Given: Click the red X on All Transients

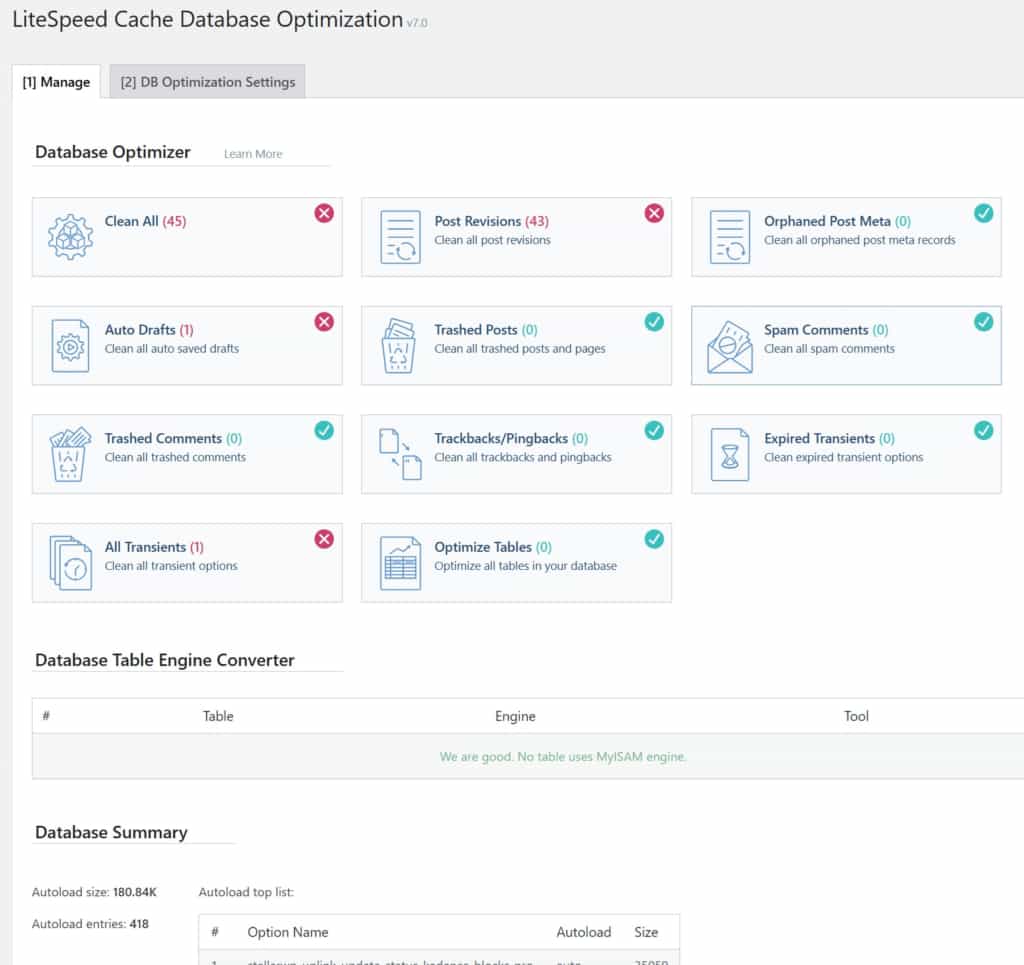Looking at the screenshot, I should point(323,538).
